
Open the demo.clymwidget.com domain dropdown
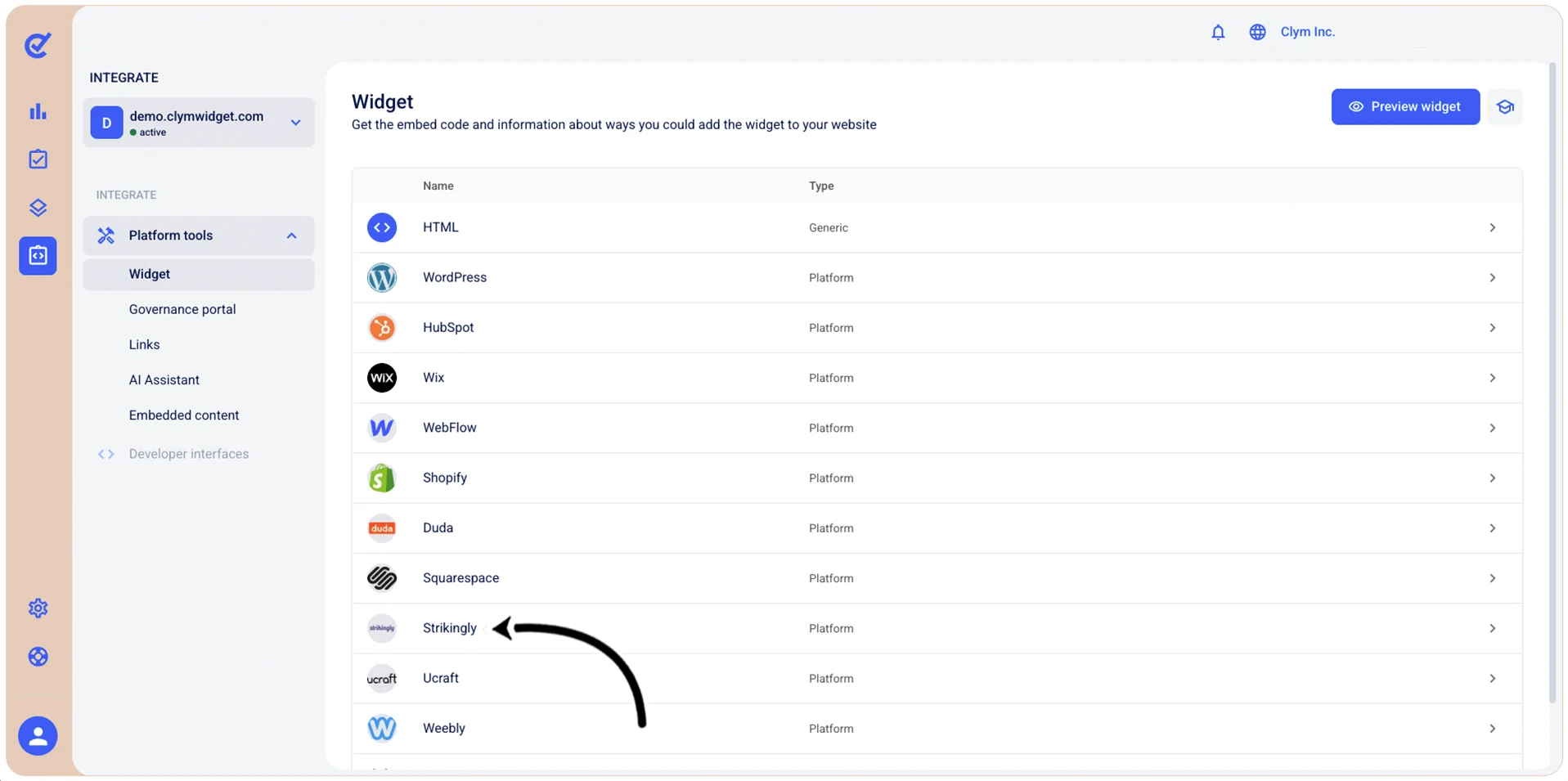pyautogui.click(x=199, y=123)
